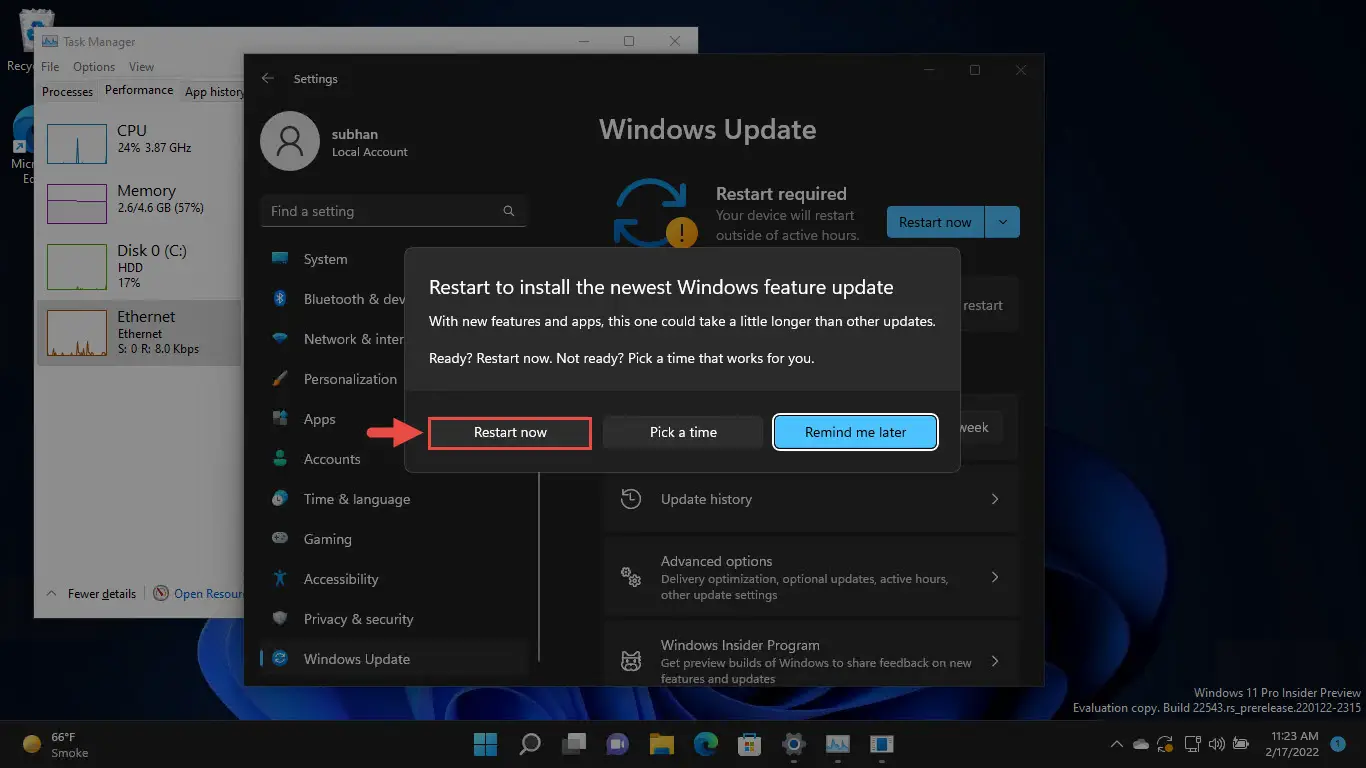Click the Windows Update restart tray icon
The width and height of the screenshot is (1366, 768).
click(1166, 744)
